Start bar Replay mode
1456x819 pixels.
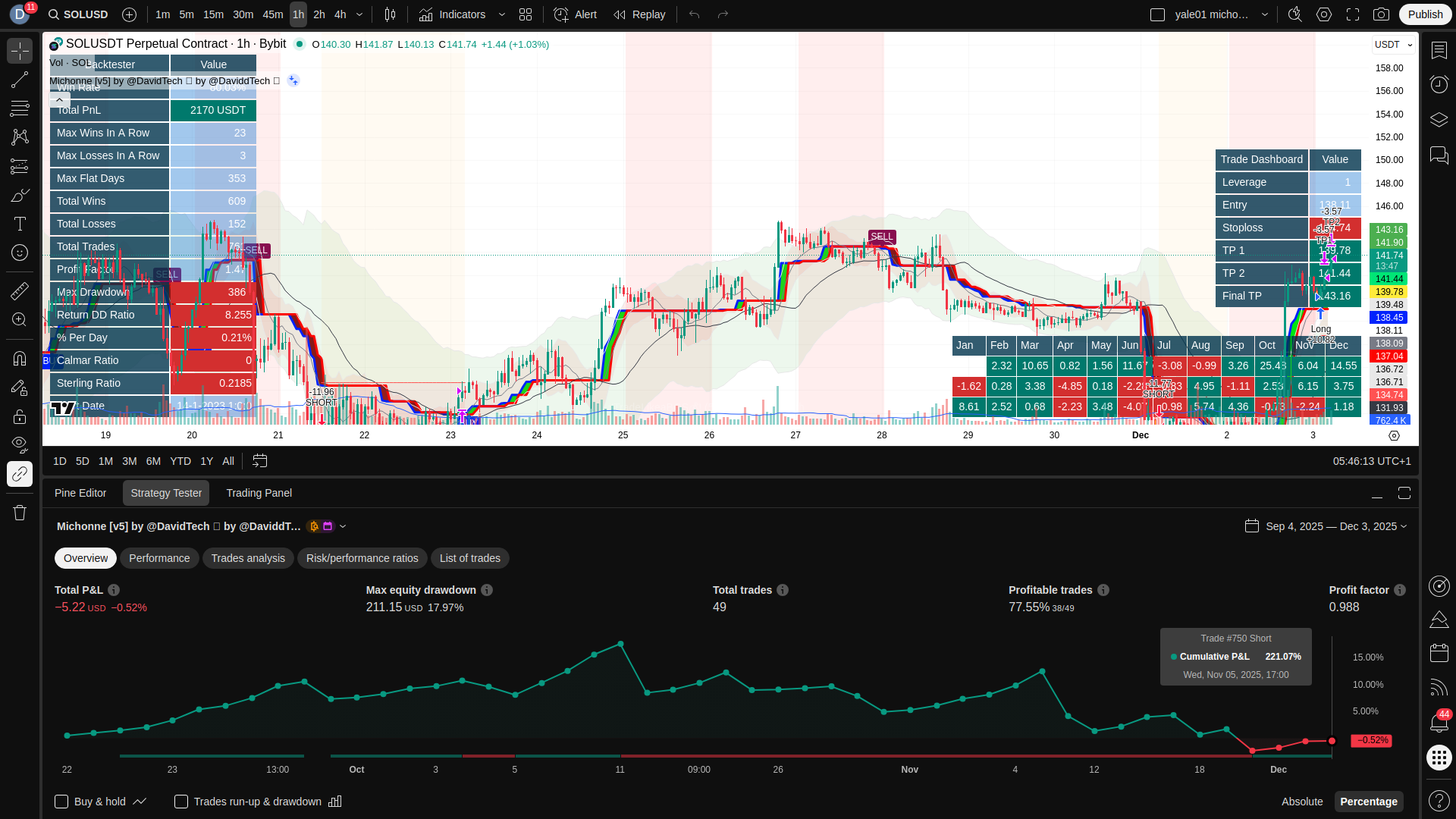(639, 14)
